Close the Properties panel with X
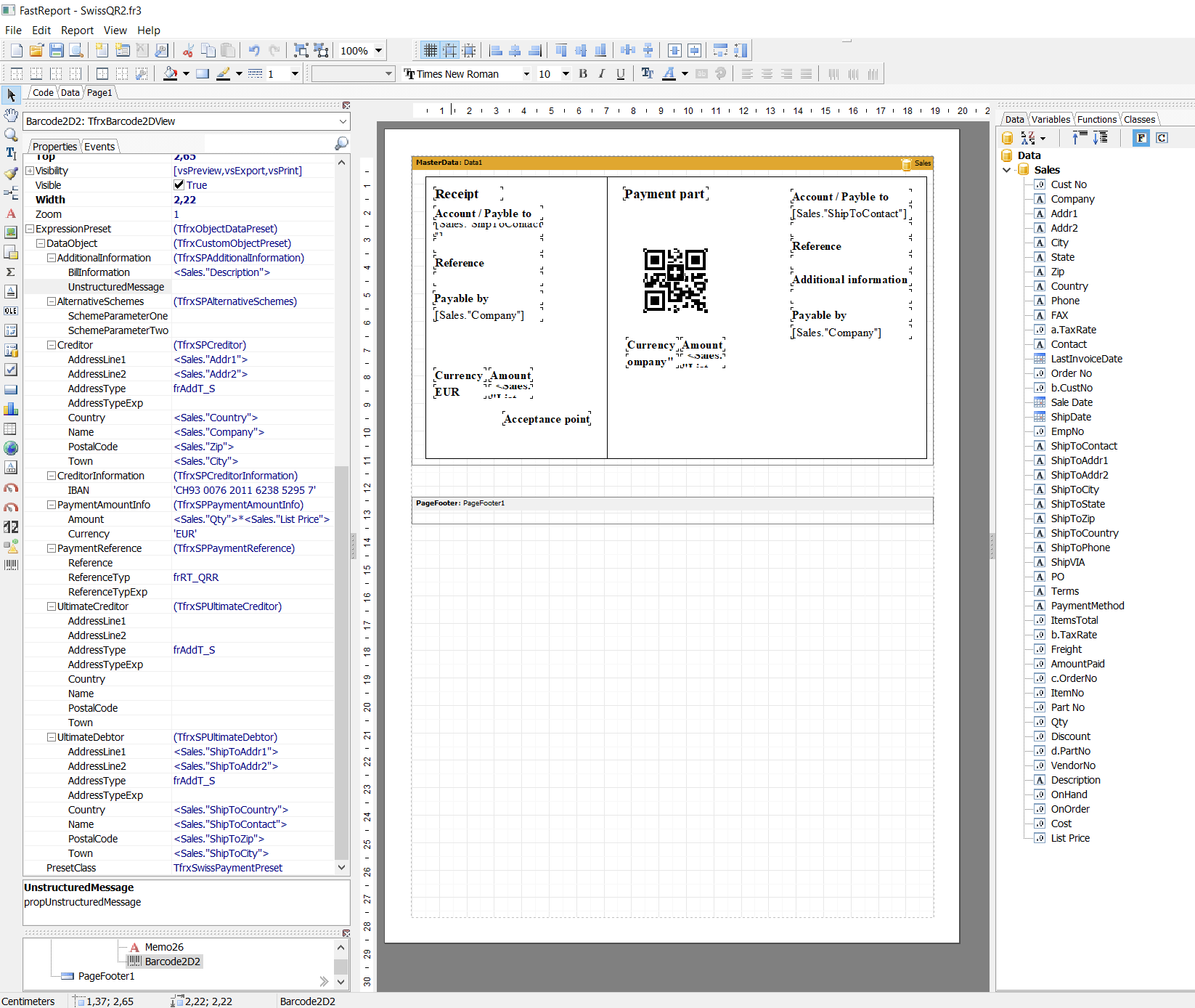Screen dimensions: 1195x1008 pos(346,105)
